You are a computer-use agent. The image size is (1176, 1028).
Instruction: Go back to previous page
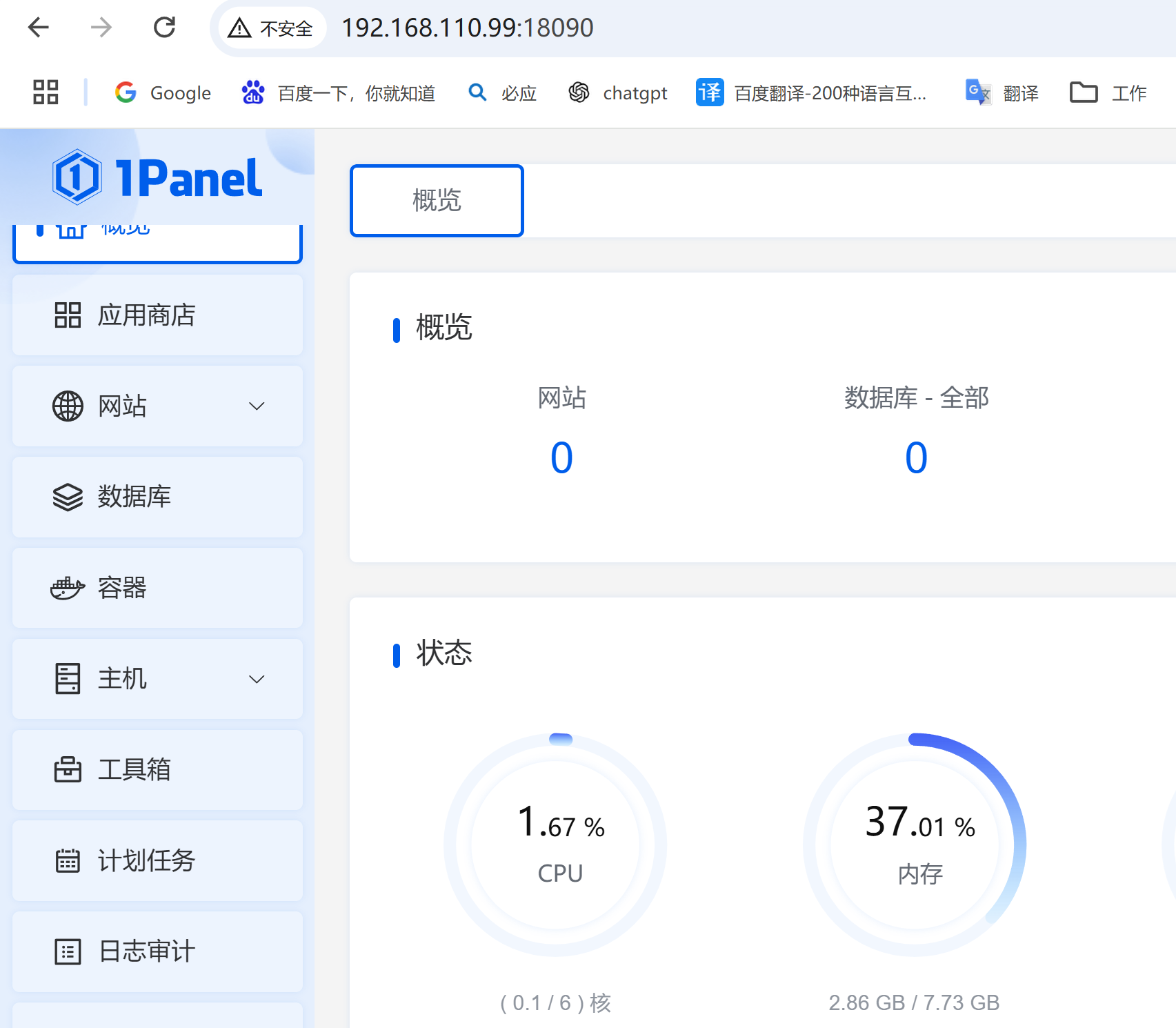coord(39,28)
